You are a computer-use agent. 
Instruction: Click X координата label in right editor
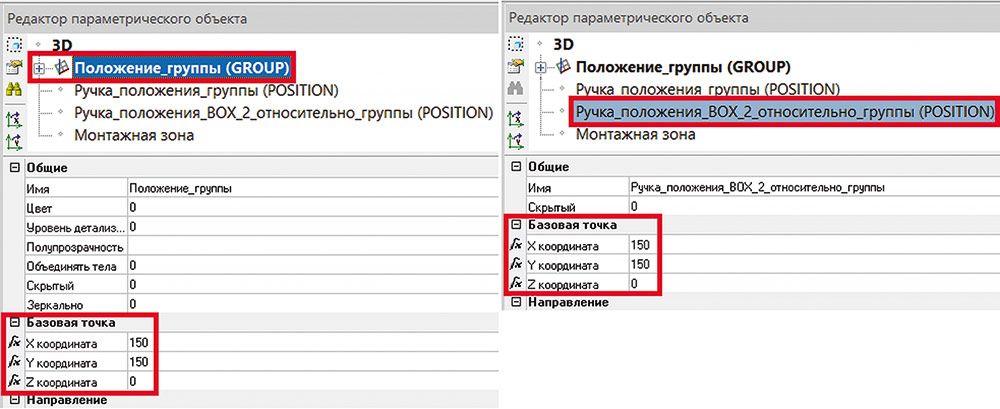(x=563, y=245)
